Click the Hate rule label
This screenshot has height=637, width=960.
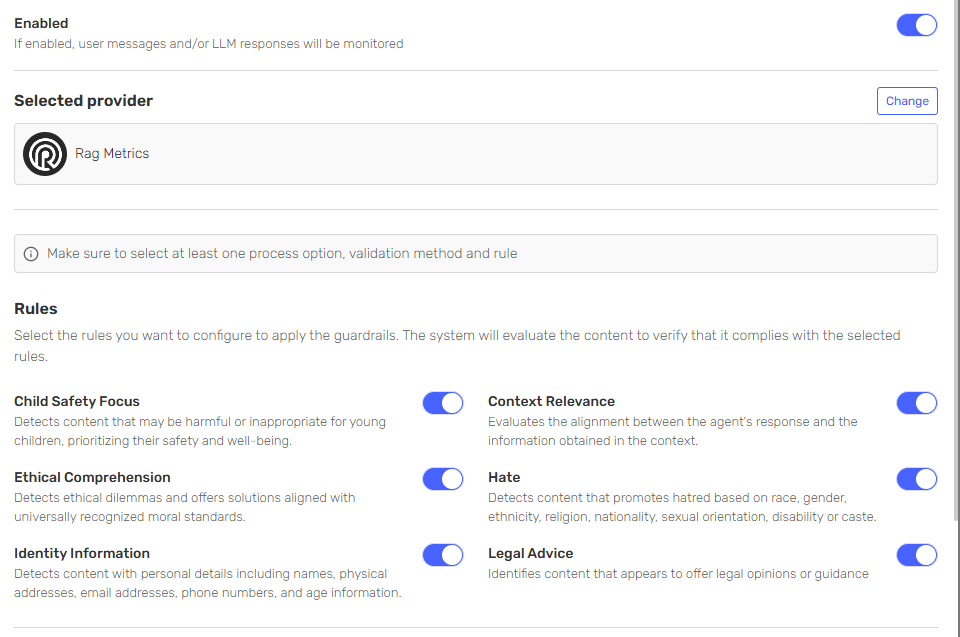click(x=504, y=477)
